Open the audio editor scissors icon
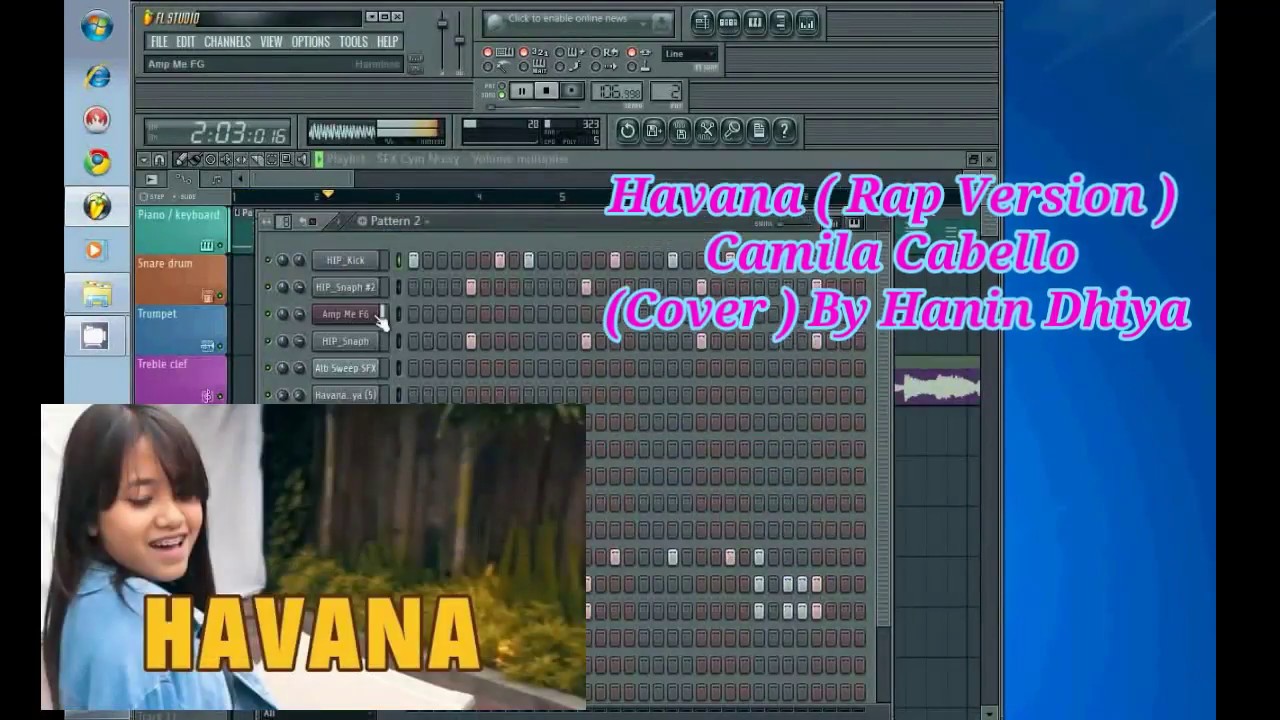The height and width of the screenshot is (720, 1280). coord(706,130)
